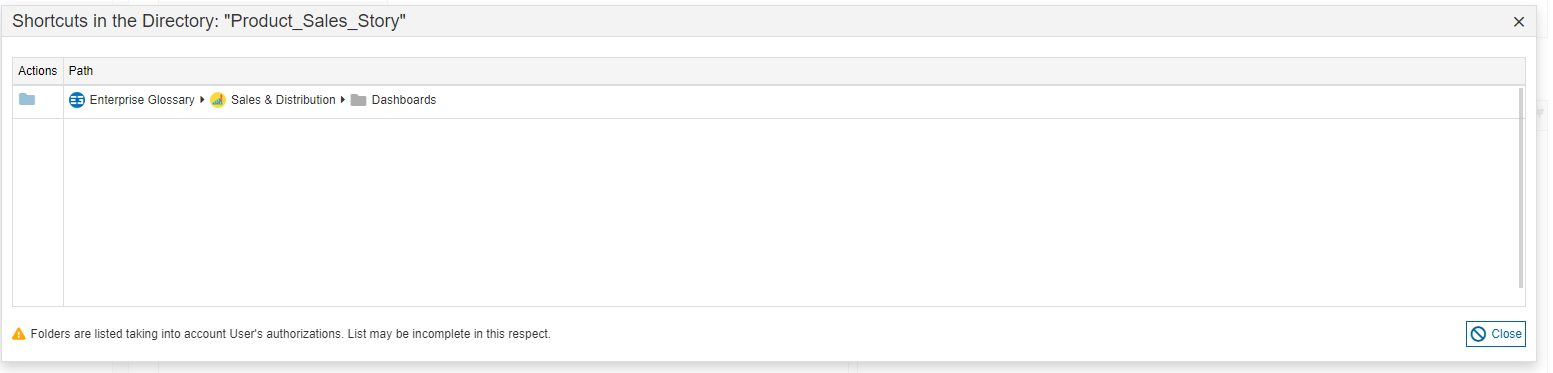Open the Sales & Distribution path link
Viewport: 1553px width, 373px height.
pos(283,100)
